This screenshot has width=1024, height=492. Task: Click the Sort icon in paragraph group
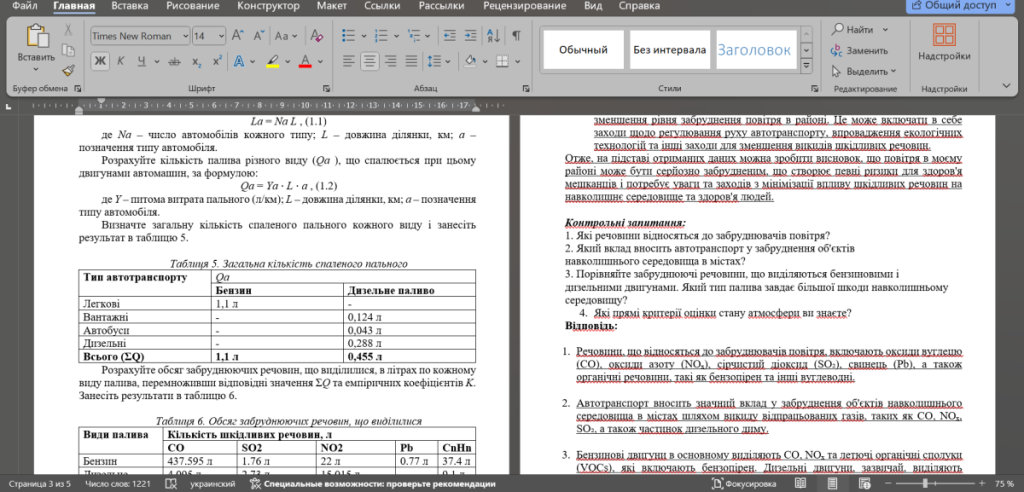click(493, 35)
